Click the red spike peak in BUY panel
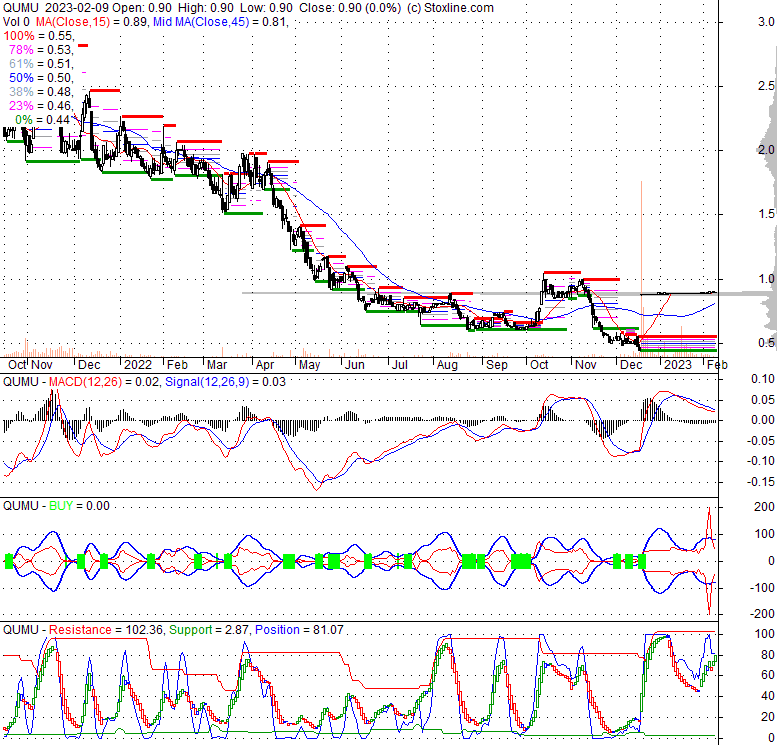This screenshot has width=778, height=746. [x=709, y=509]
